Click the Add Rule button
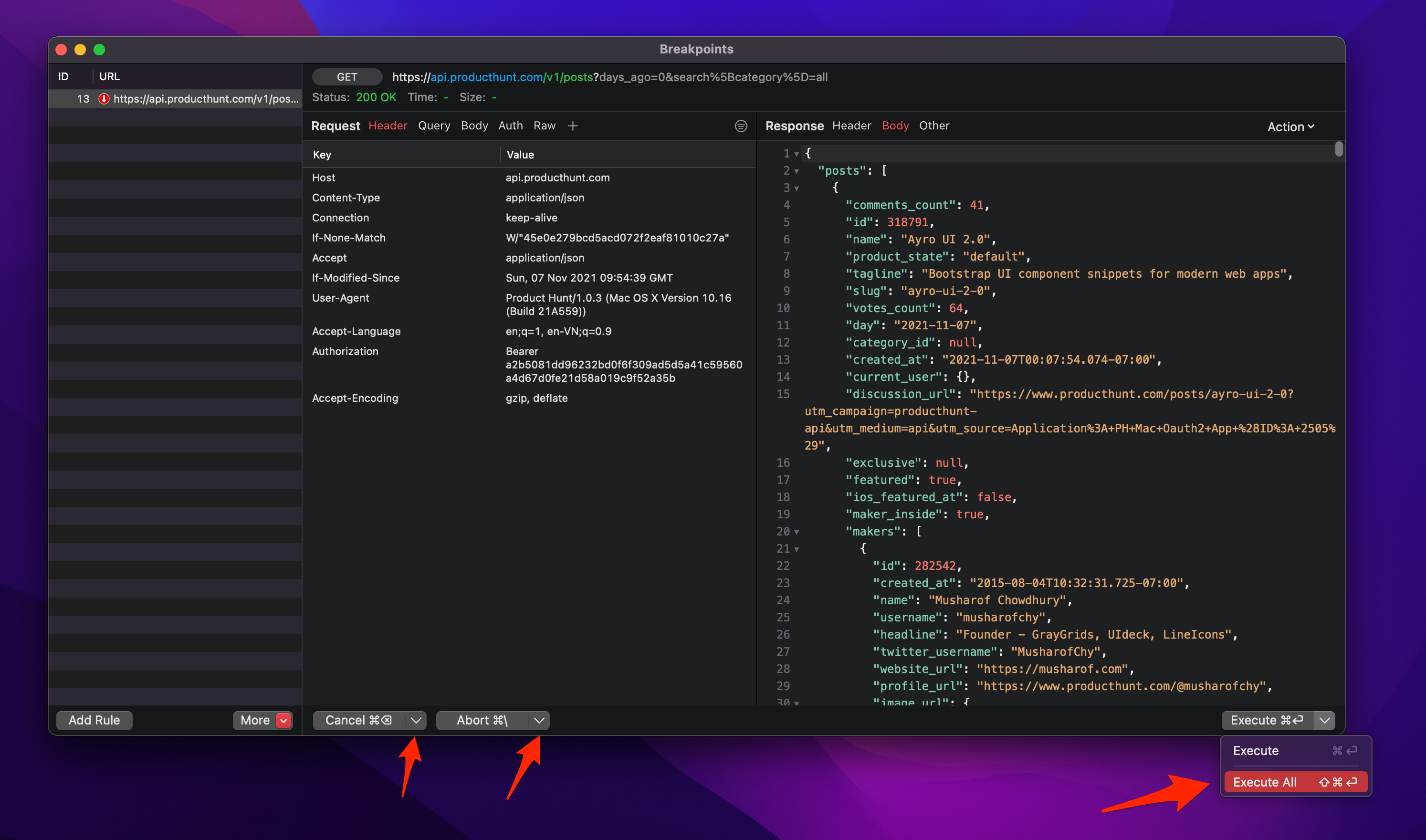The image size is (1426, 840). pos(94,720)
